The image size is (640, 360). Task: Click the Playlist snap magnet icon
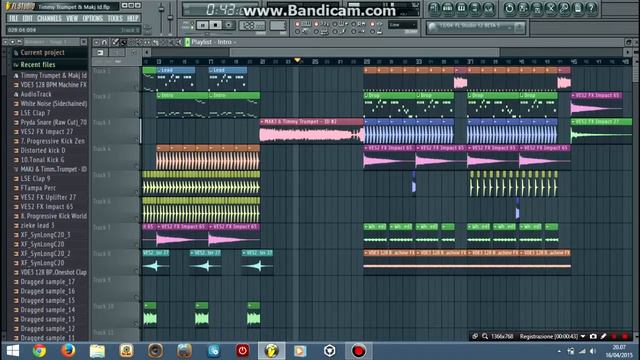(x=104, y=42)
